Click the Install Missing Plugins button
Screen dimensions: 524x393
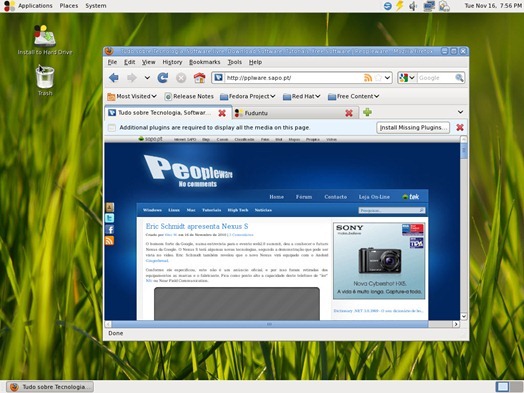[x=413, y=127]
